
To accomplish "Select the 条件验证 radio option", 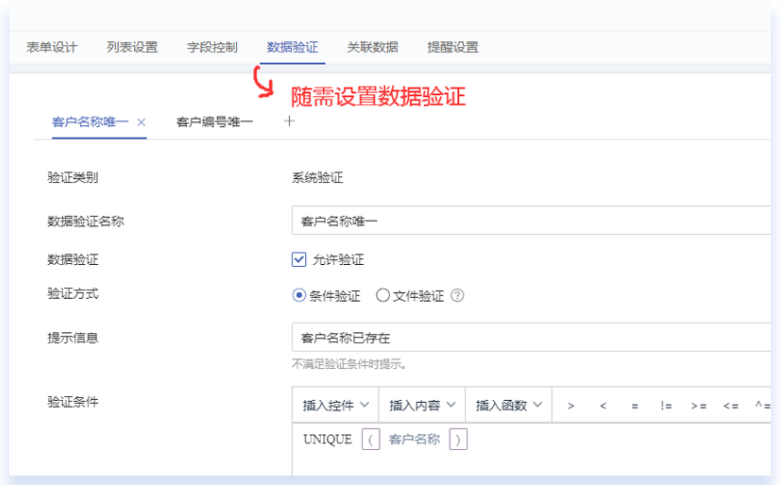I will [298, 296].
